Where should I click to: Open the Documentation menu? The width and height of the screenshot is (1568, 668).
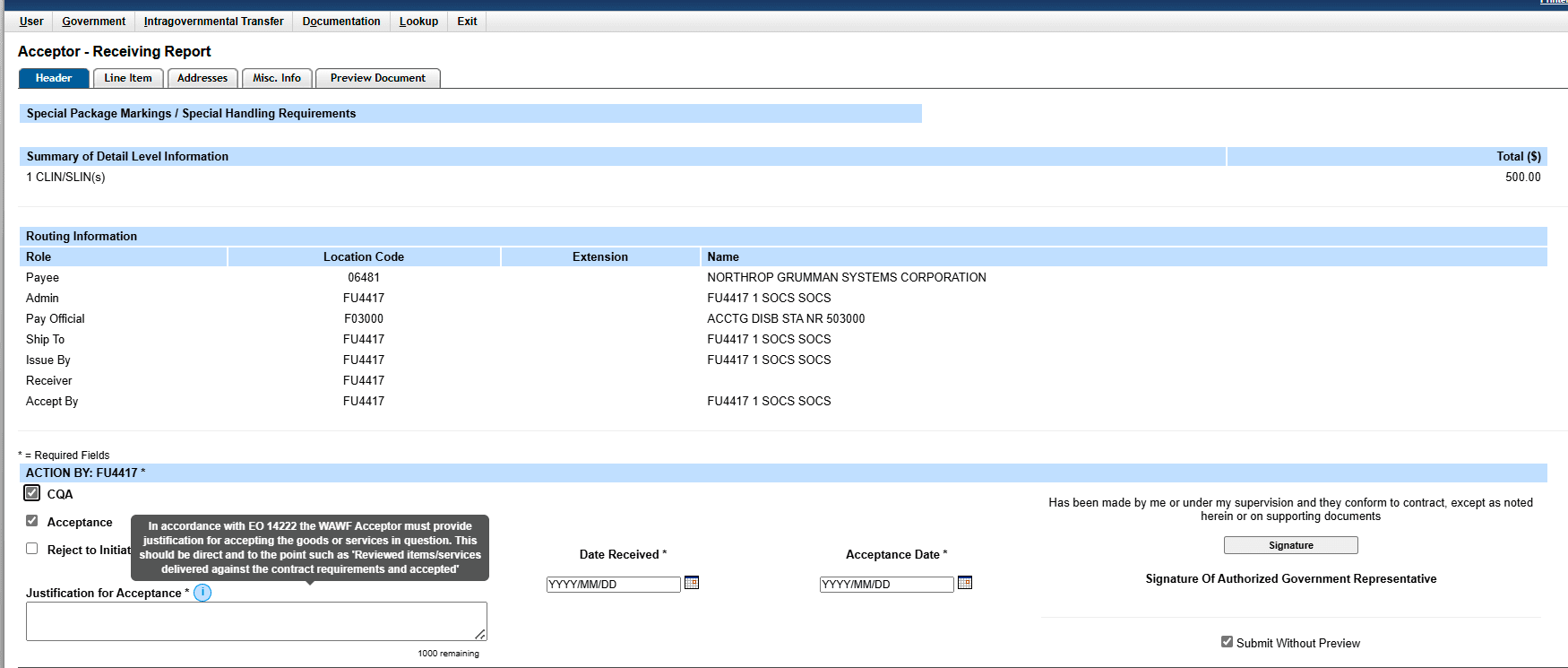pos(340,22)
